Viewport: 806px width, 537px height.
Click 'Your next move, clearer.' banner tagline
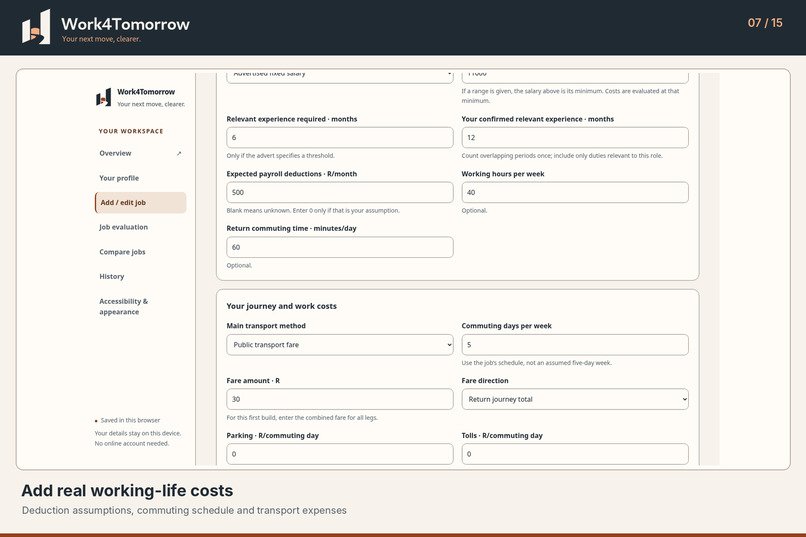pyautogui.click(x=101, y=39)
